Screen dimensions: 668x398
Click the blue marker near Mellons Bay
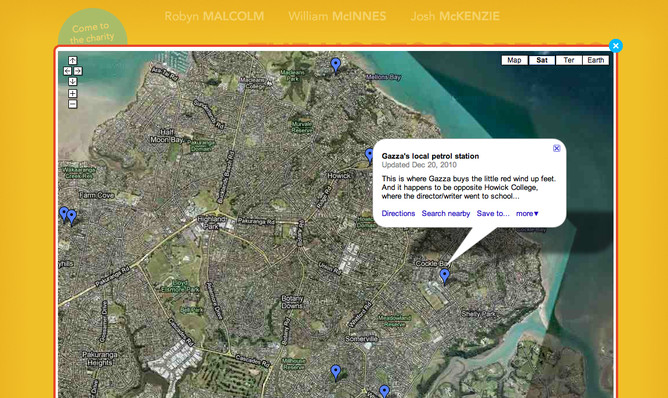336,65
